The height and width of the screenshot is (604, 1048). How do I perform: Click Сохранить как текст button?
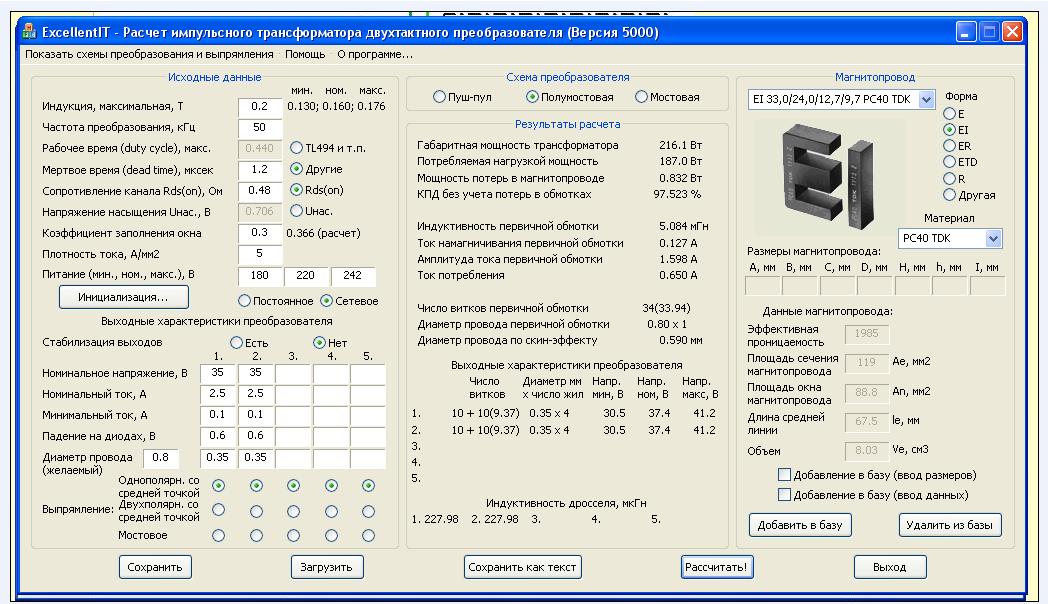tap(523, 567)
